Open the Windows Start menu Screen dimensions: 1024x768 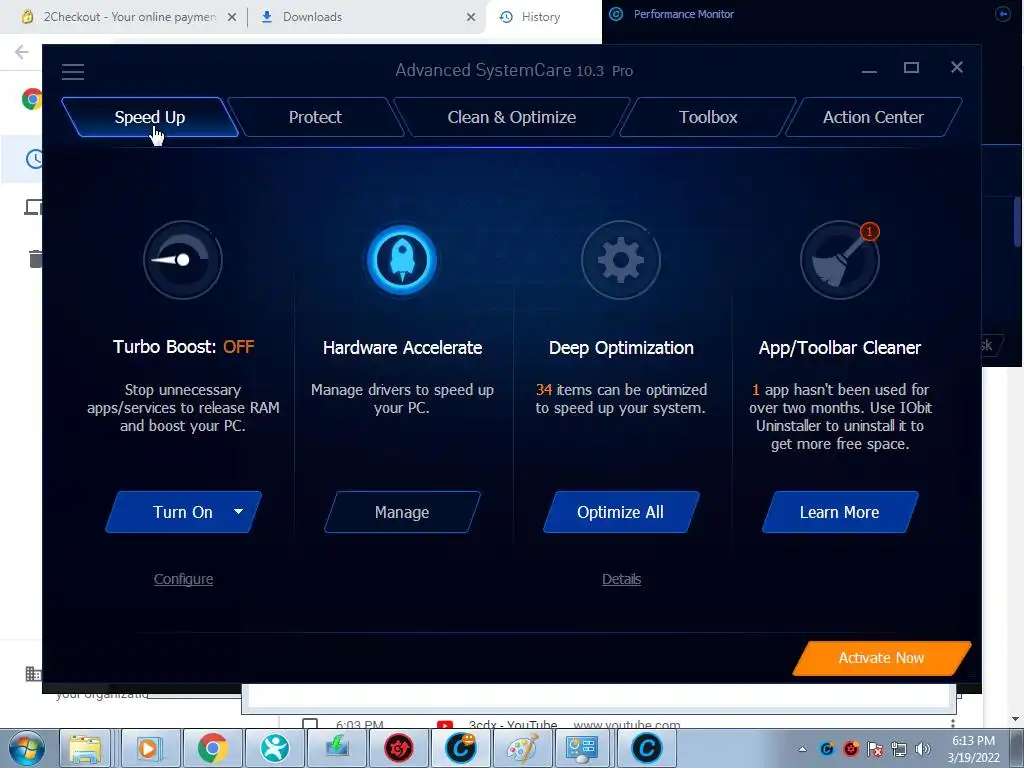[x=26, y=748]
